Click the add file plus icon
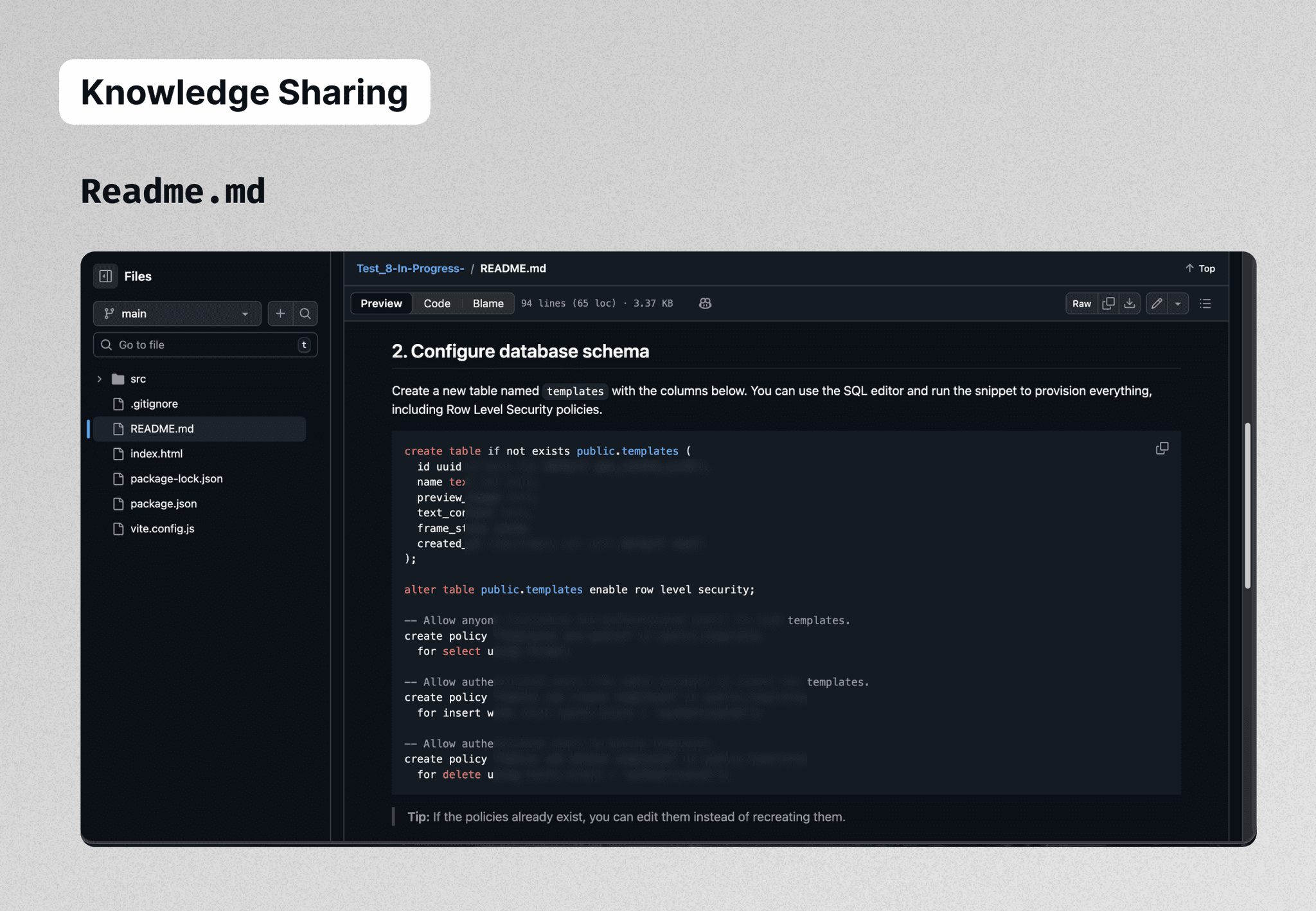Screen dimensions: 1316x911 pos(280,314)
